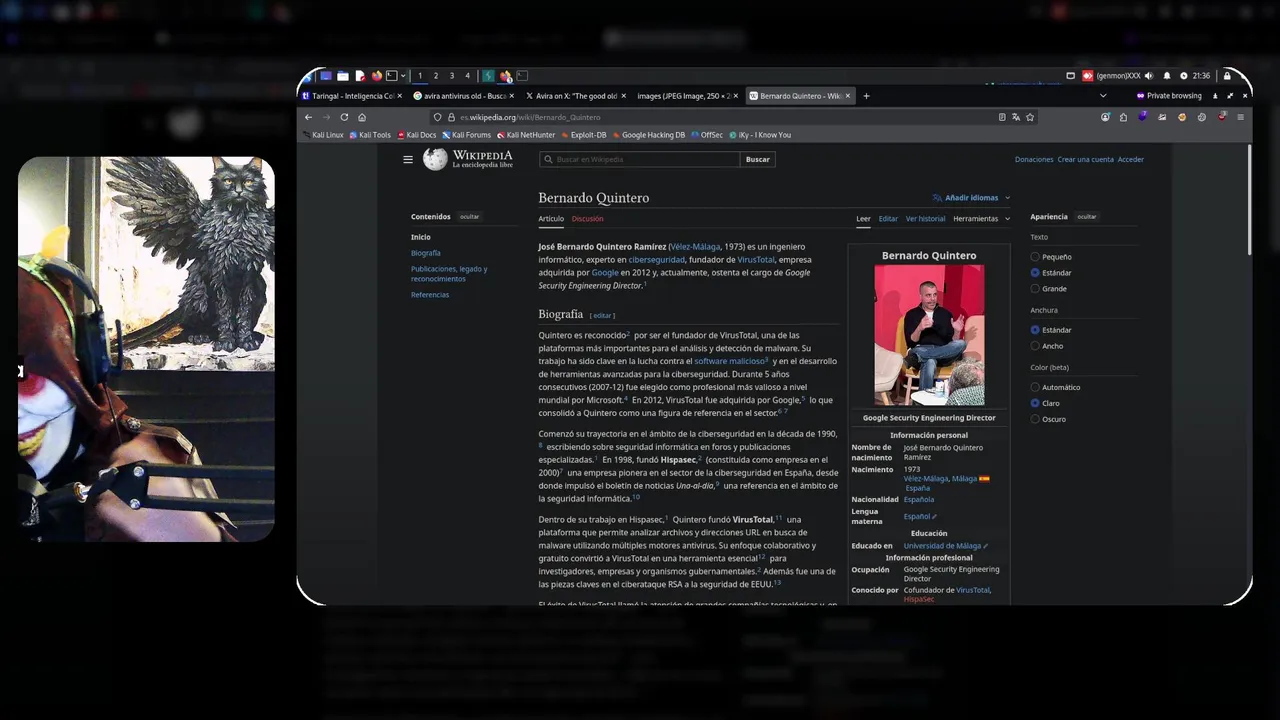Switch to workspace 3 in the panel
This screenshot has height=720, width=1280.
[451, 75]
